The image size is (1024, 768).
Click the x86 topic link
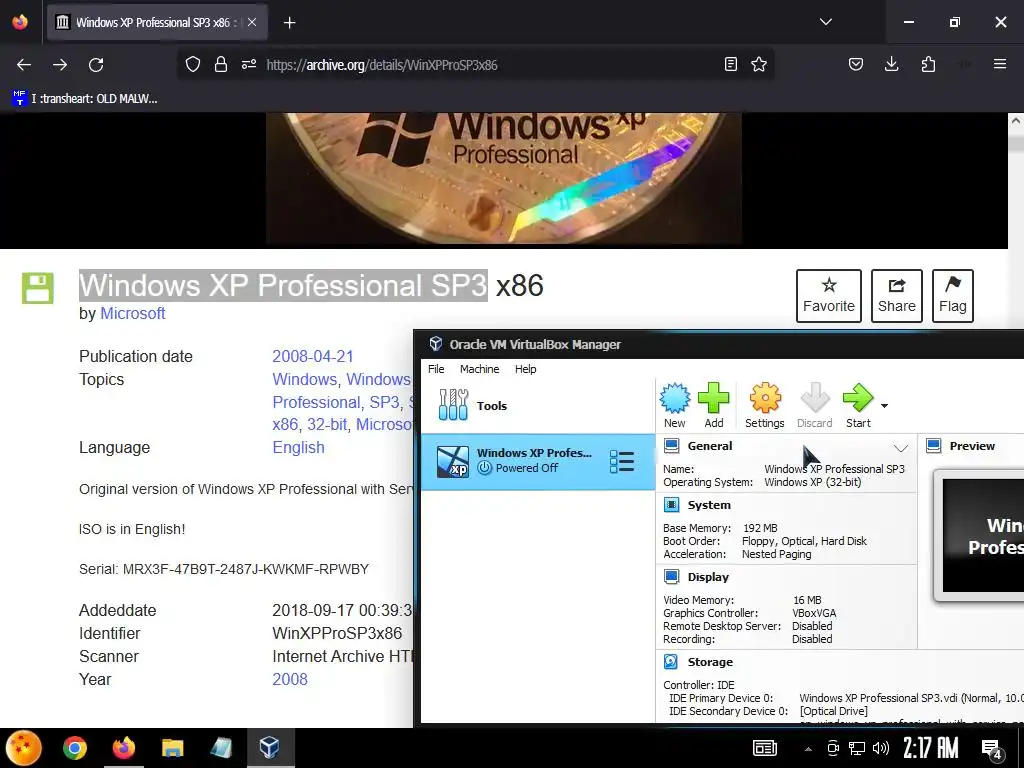click(285, 424)
